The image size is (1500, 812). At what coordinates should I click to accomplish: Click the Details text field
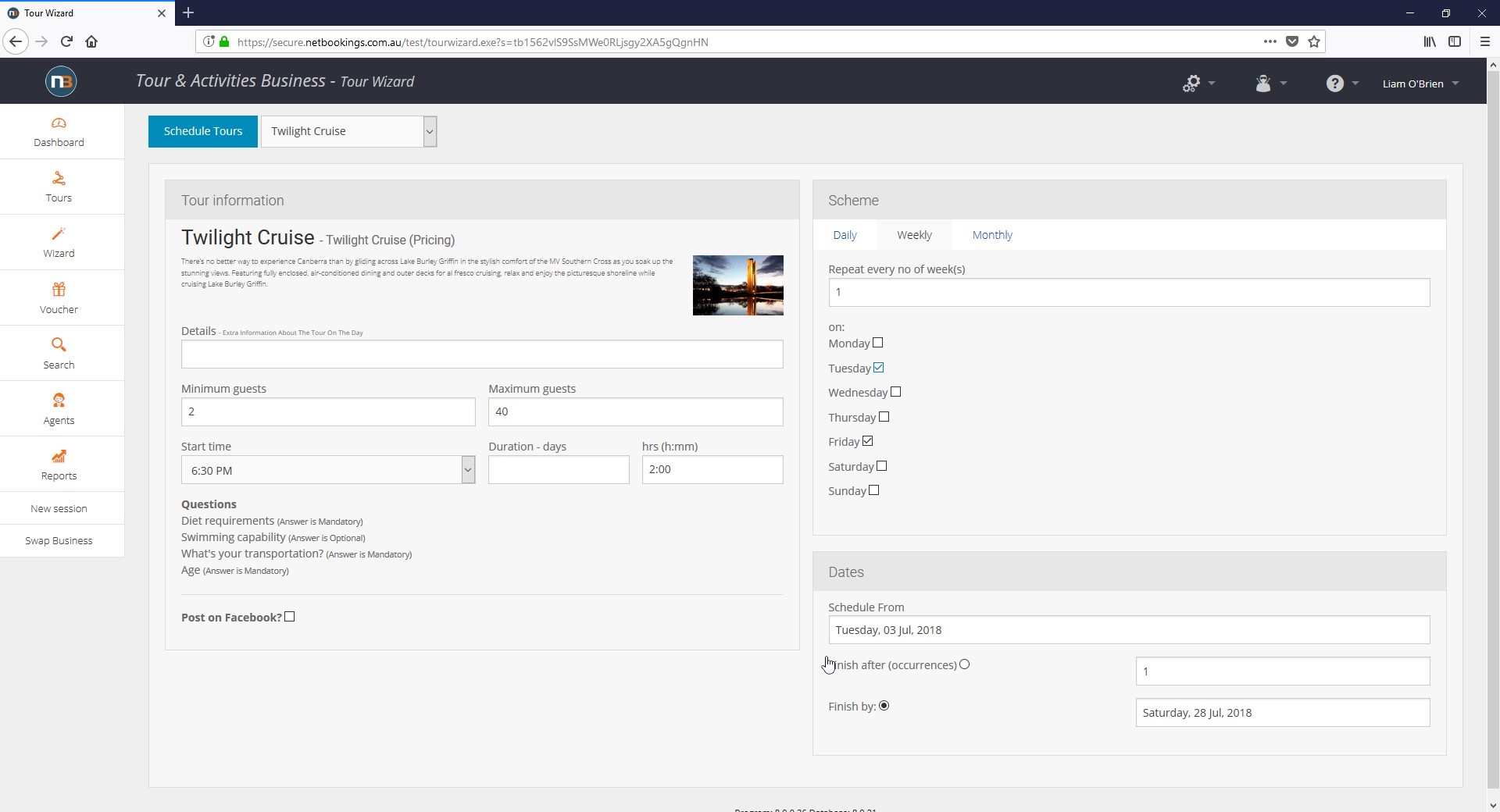coord(482,354)
